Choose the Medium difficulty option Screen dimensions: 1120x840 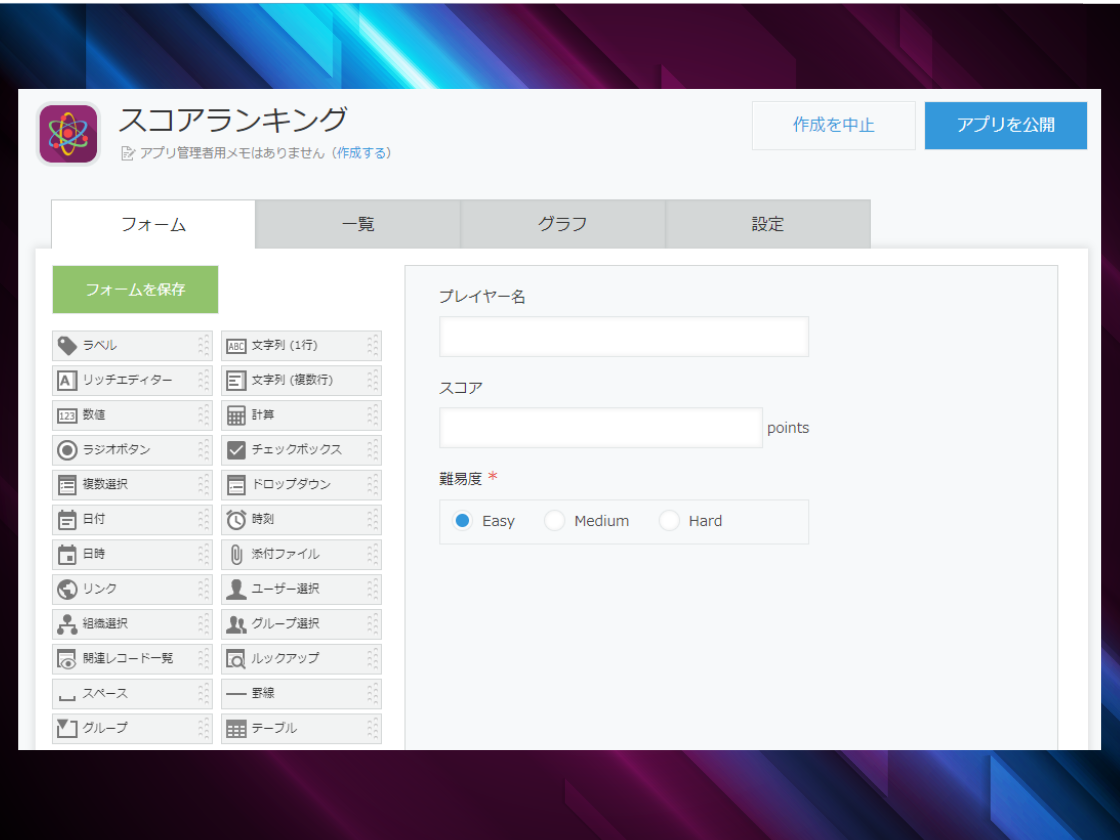click(555, 521)
